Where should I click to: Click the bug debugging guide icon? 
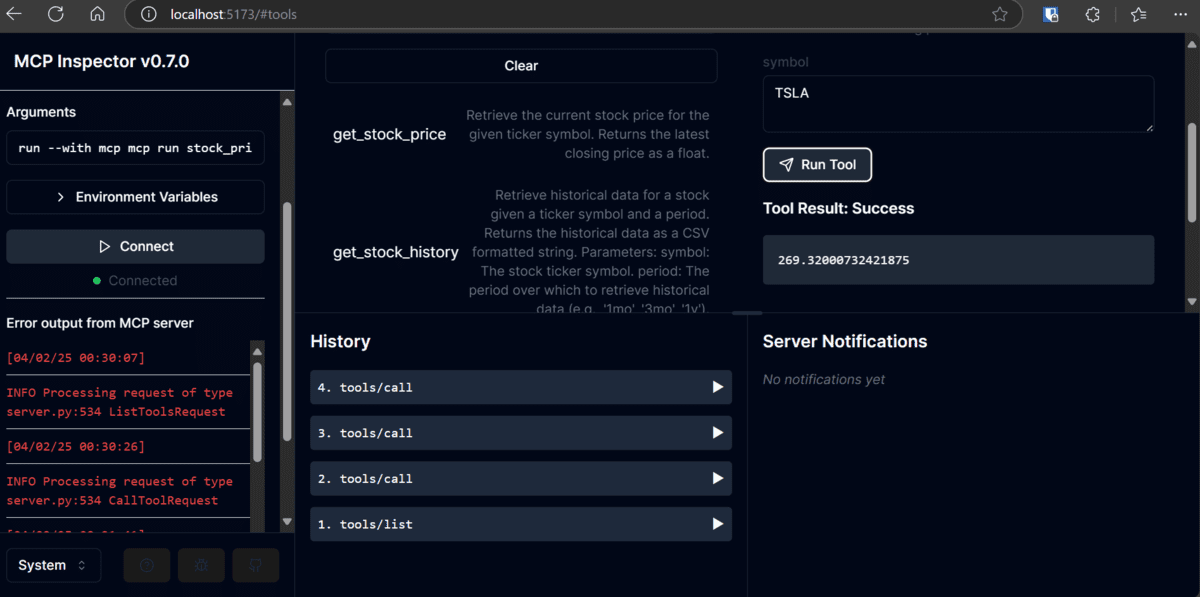[201, 565]
